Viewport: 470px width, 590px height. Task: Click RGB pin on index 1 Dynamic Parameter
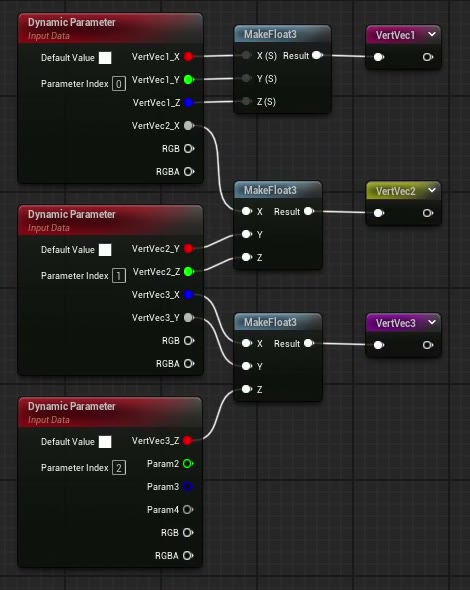(189, 341)
